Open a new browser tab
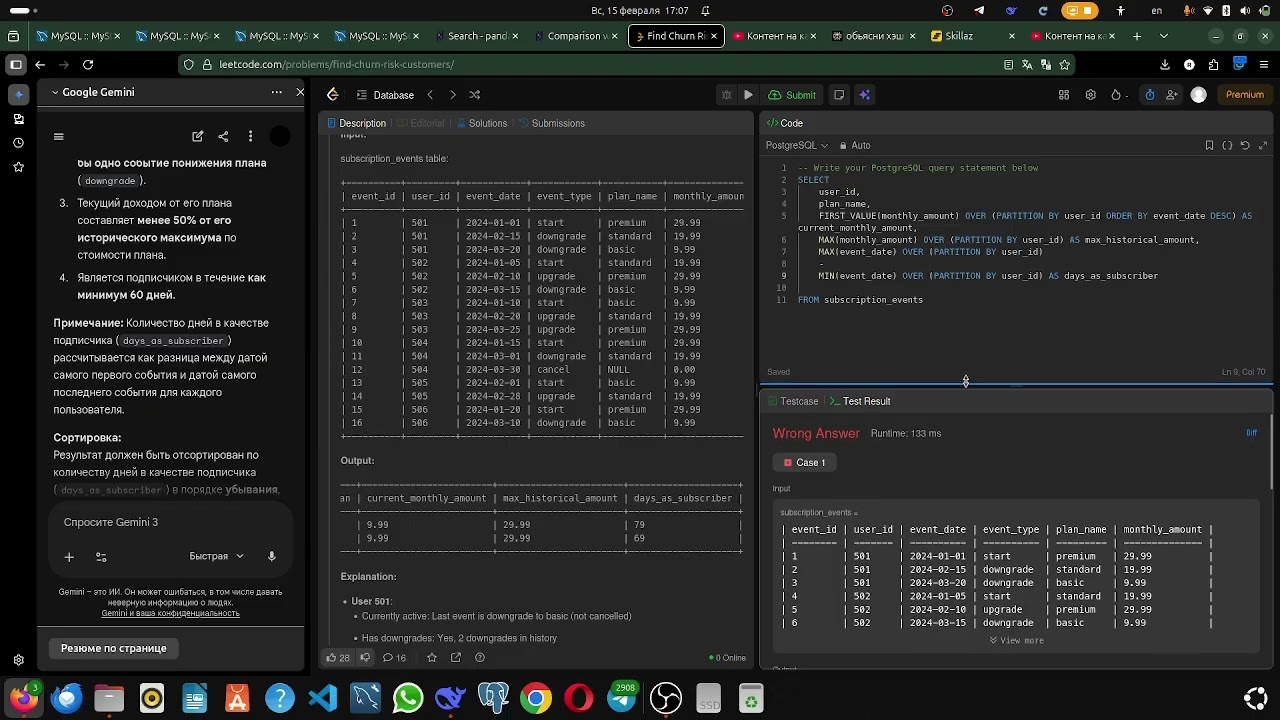Image resolution: width=1280 pixels, height=720 pixels. pyautogui.click(x=1137, y=36)
